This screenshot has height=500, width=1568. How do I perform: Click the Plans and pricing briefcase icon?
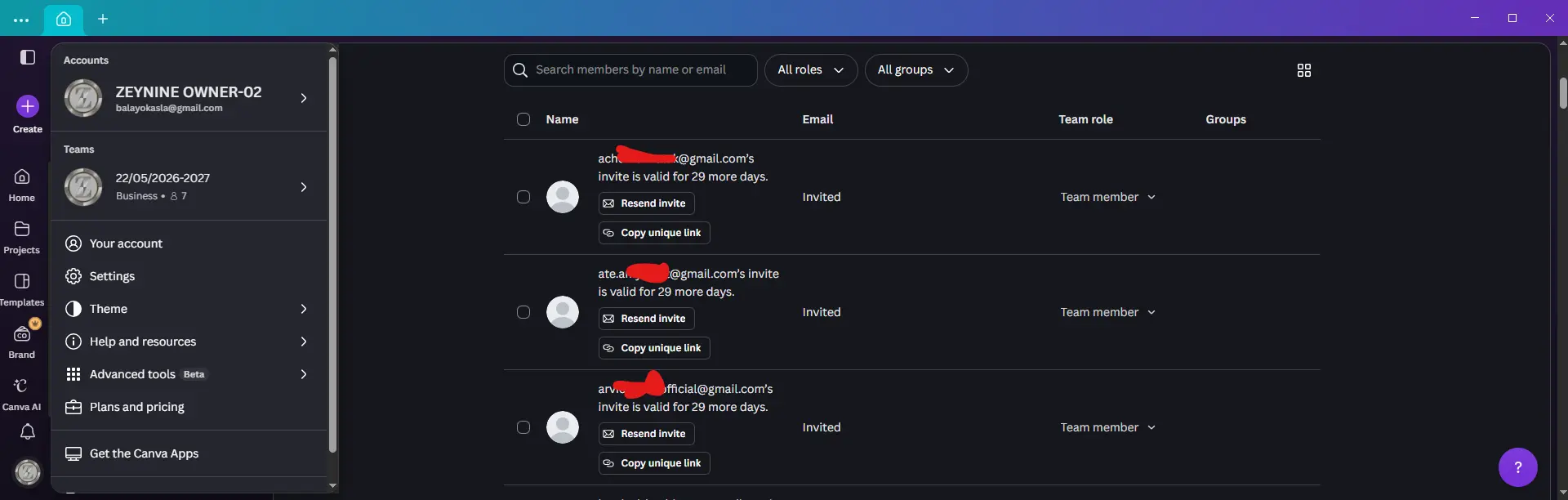tap(73, 407)
